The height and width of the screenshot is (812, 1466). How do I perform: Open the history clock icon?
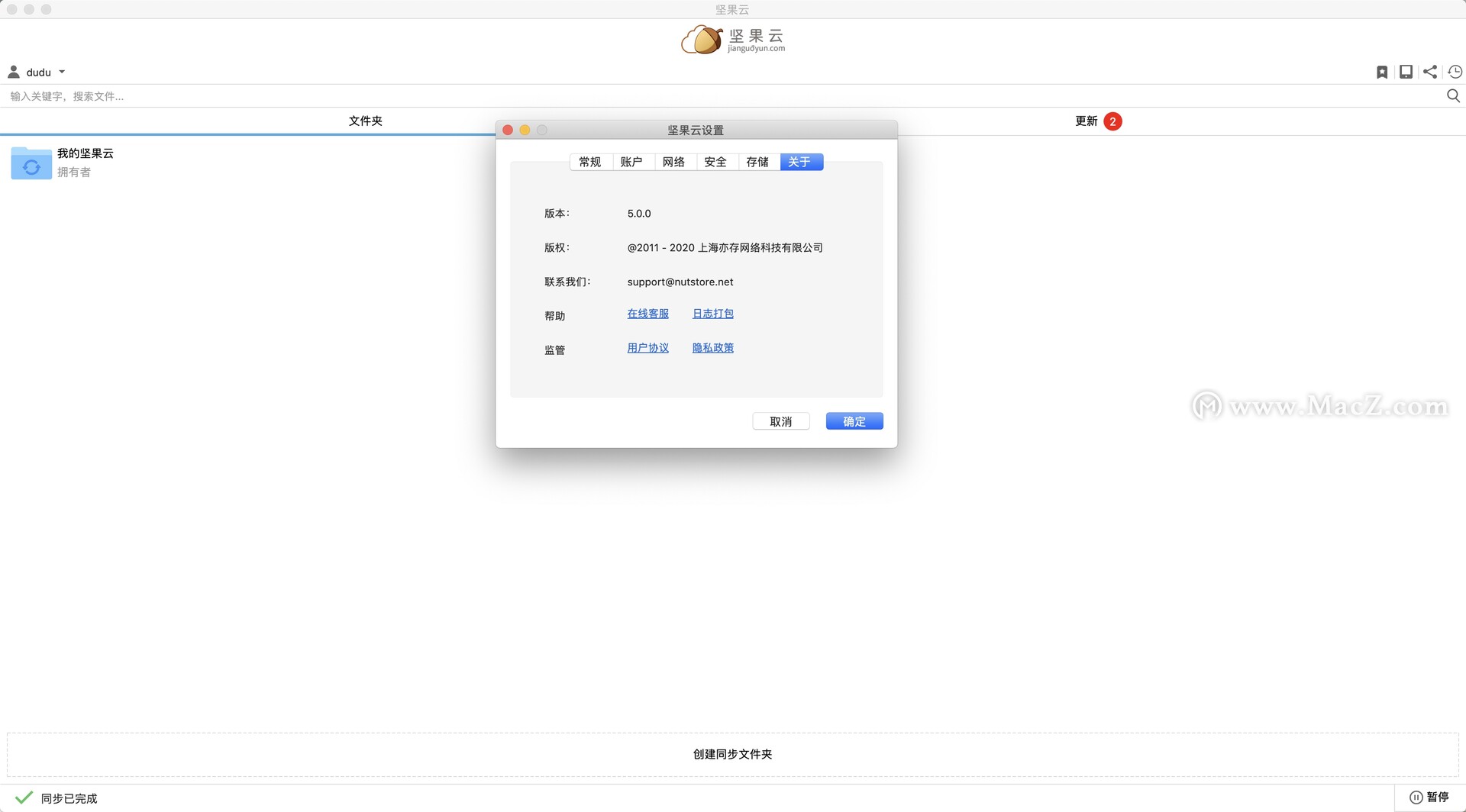(1455, 72)
